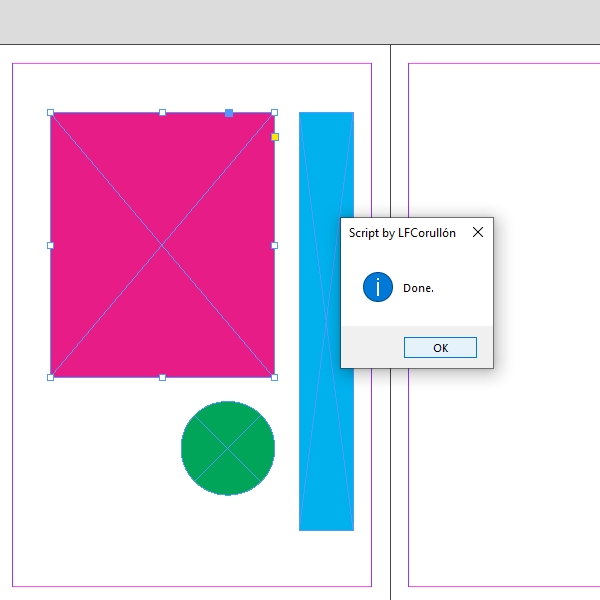Image resolution: width=600 pixels, height=600 pixels.
Task: Click the gray pasteboard above the pages
Action: tap(300, 22)
